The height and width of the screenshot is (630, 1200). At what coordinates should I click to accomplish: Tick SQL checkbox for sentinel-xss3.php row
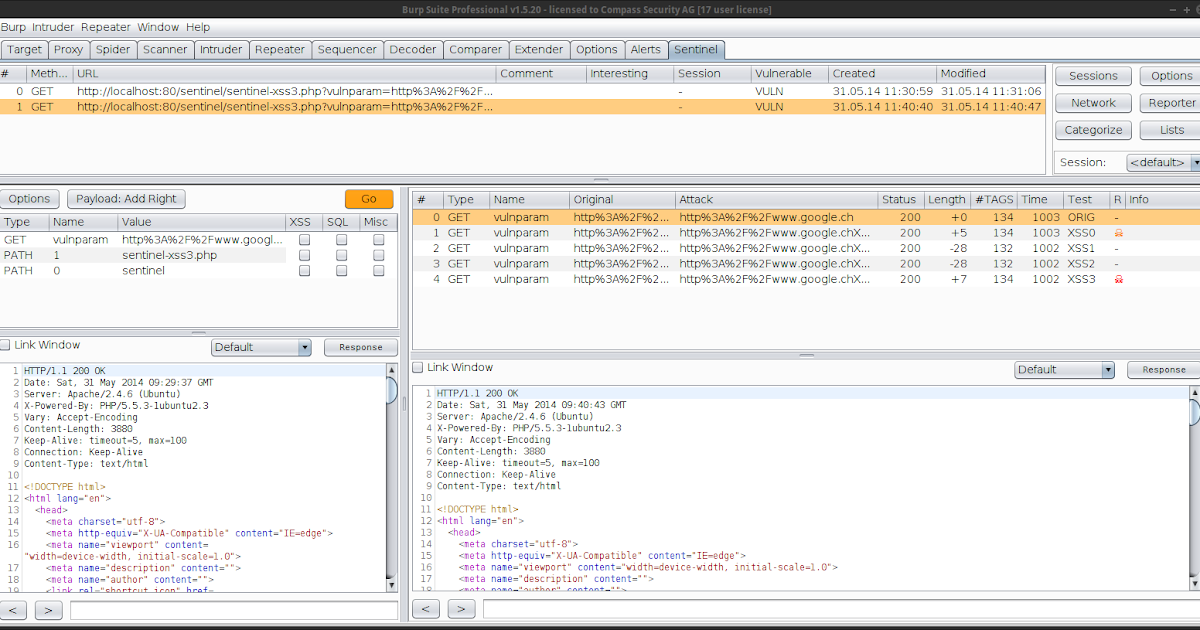(341, 256)
